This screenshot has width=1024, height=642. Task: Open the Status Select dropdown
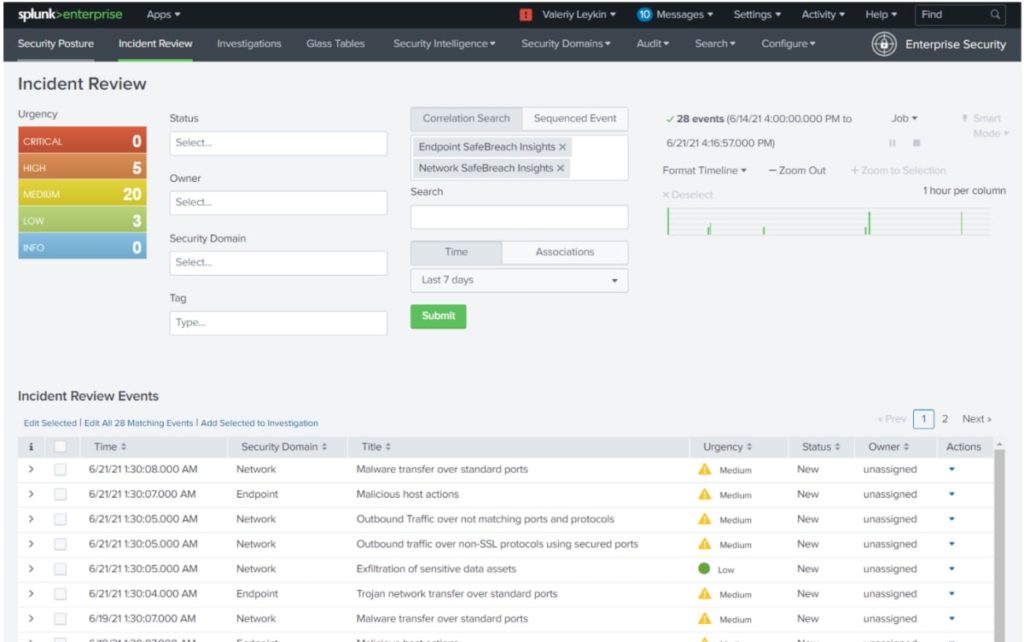click(x=278, y=142)
